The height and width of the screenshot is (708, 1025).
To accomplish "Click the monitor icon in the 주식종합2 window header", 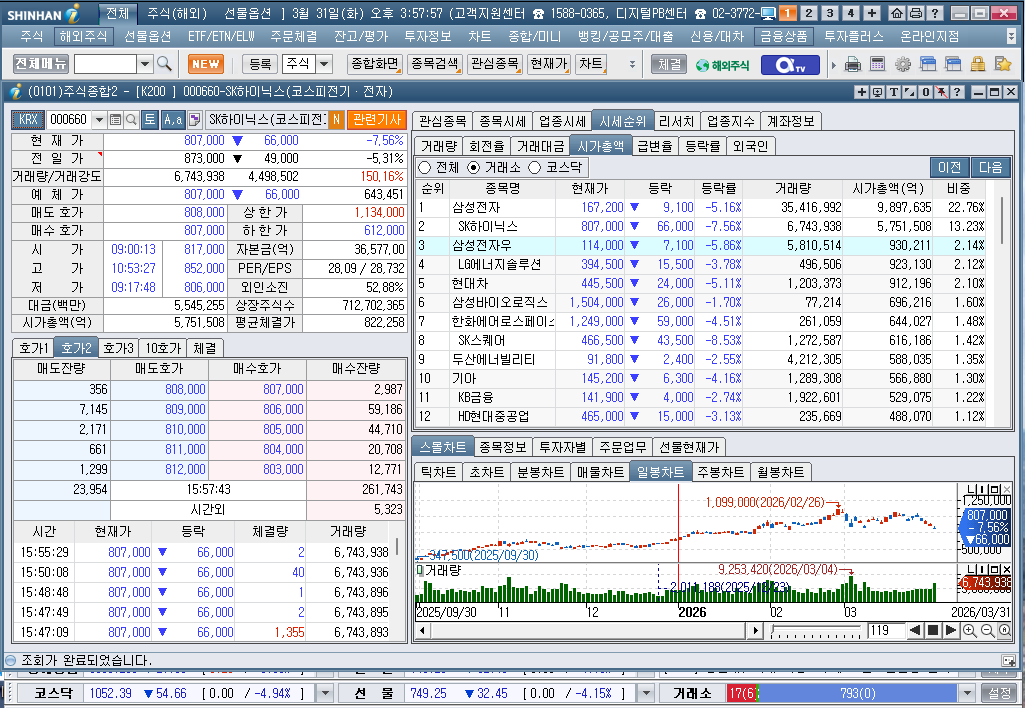I will [x=878, y=92].
